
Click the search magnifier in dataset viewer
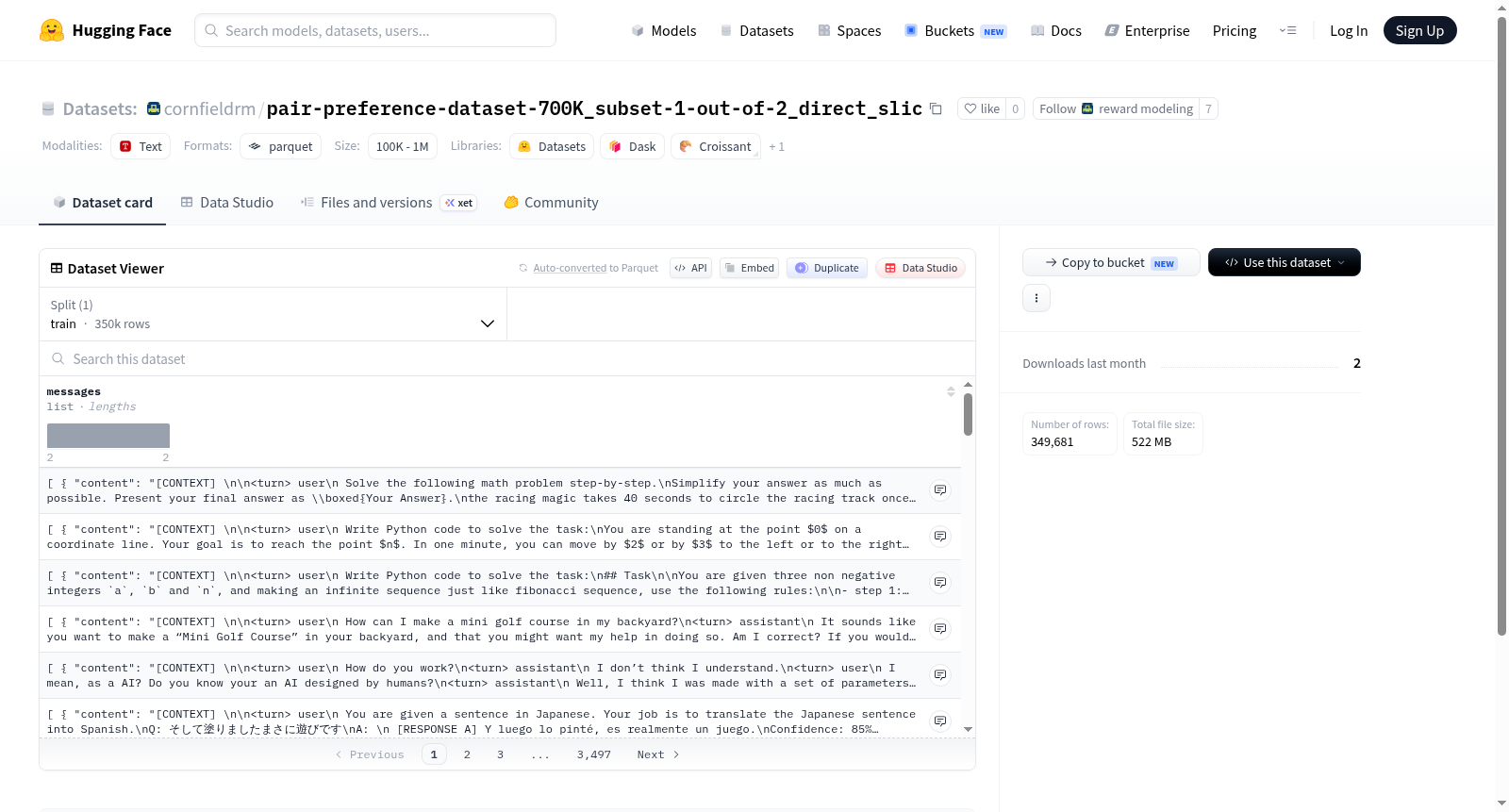coord(58,359)
